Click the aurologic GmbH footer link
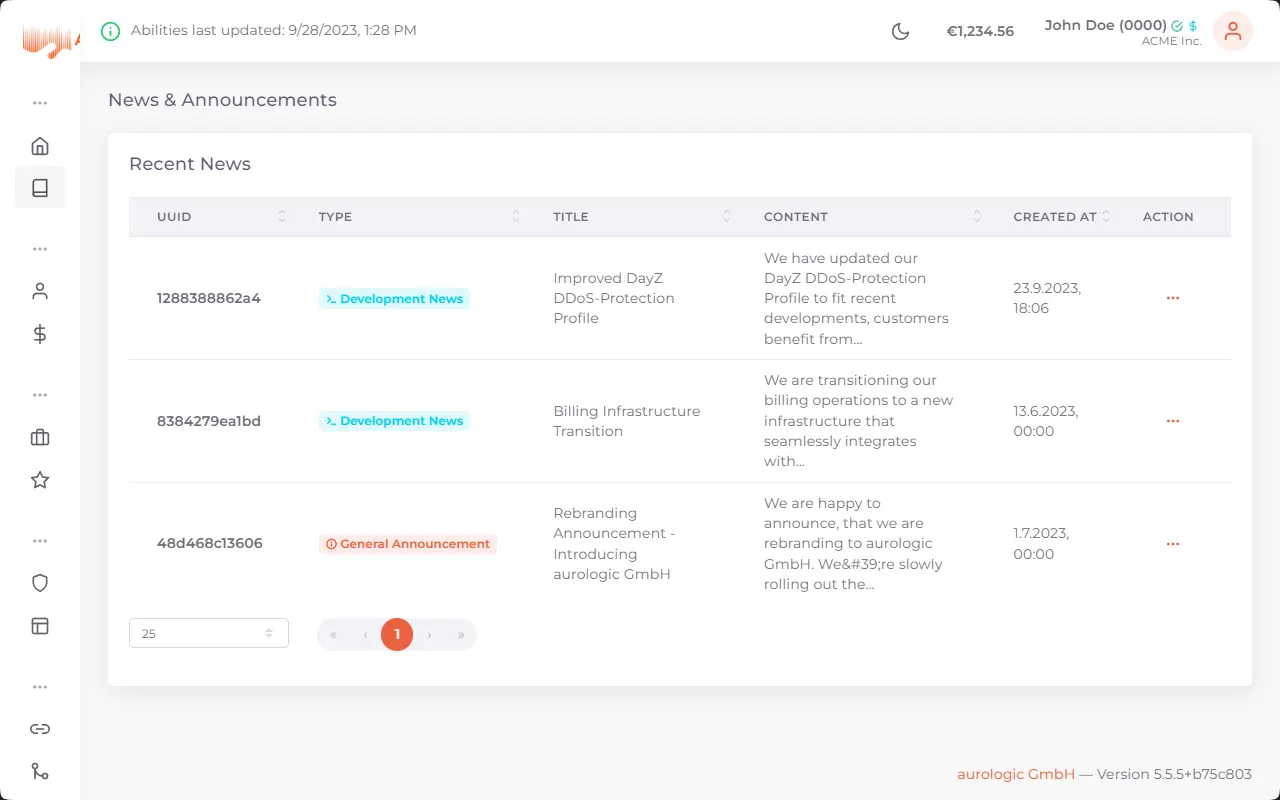1280x800 pixels. [x=1015, y=774]
